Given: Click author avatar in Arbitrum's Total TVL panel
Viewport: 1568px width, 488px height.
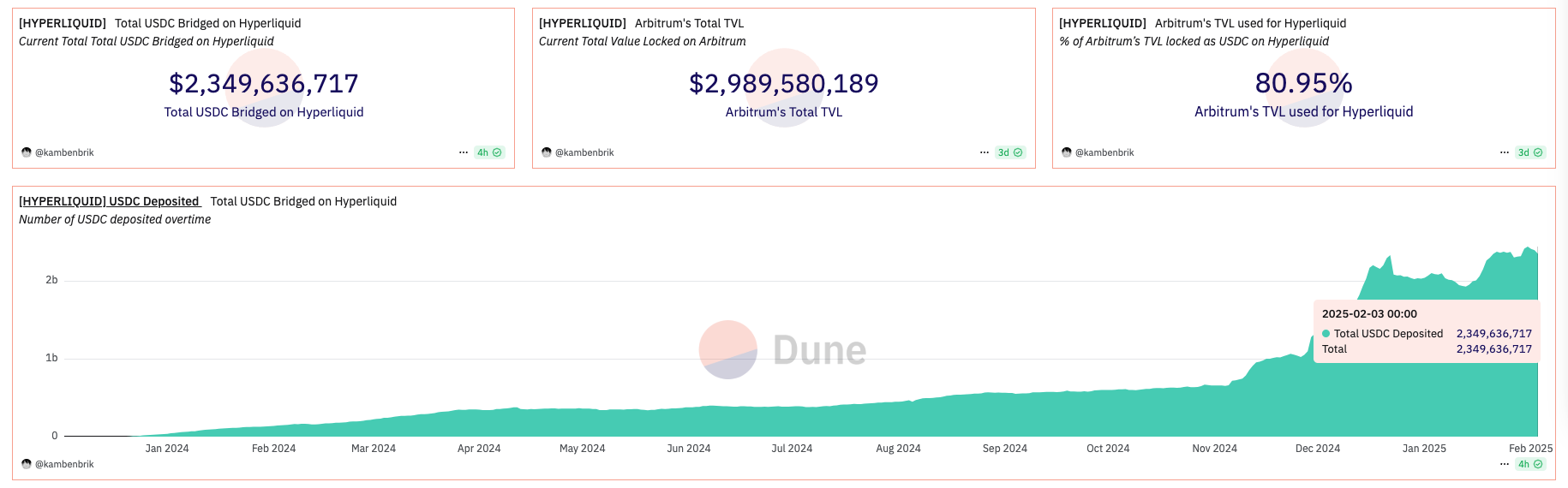Looking at the screenshot, I should tap(547, 152).
